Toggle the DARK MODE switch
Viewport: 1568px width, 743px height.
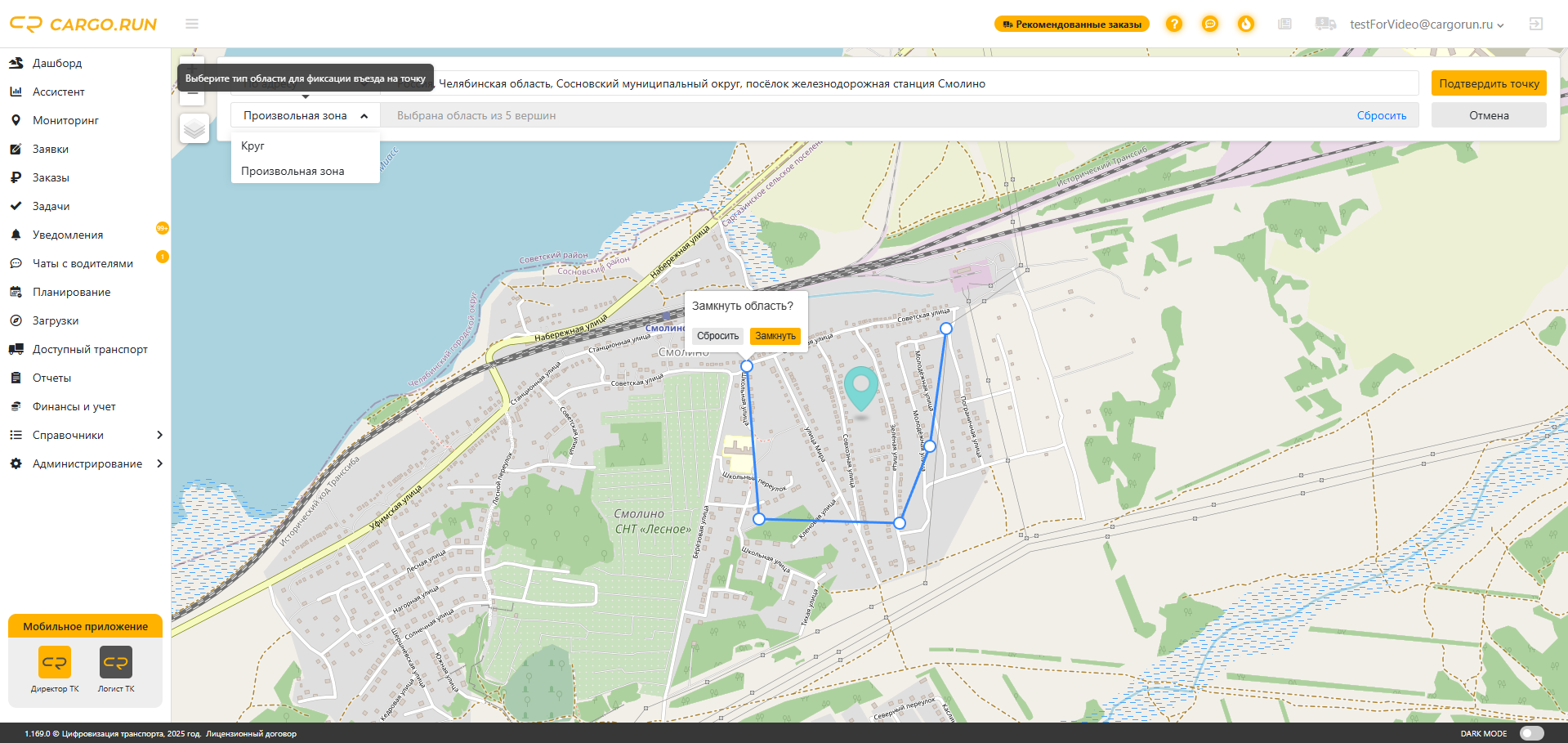click(1531, 733)
